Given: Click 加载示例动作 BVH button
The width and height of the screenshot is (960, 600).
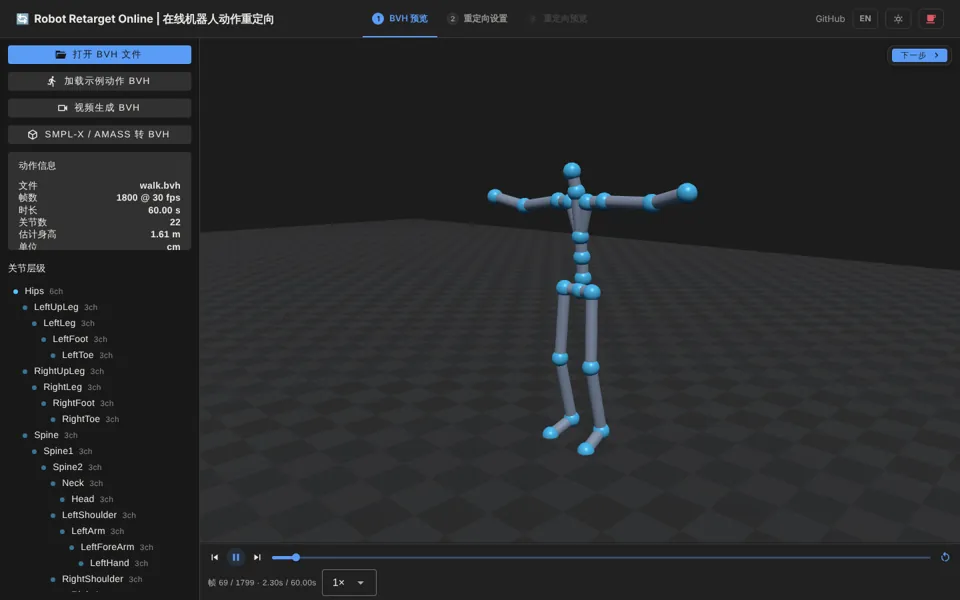Looking at the screenshot, I should tap(99, 81).
